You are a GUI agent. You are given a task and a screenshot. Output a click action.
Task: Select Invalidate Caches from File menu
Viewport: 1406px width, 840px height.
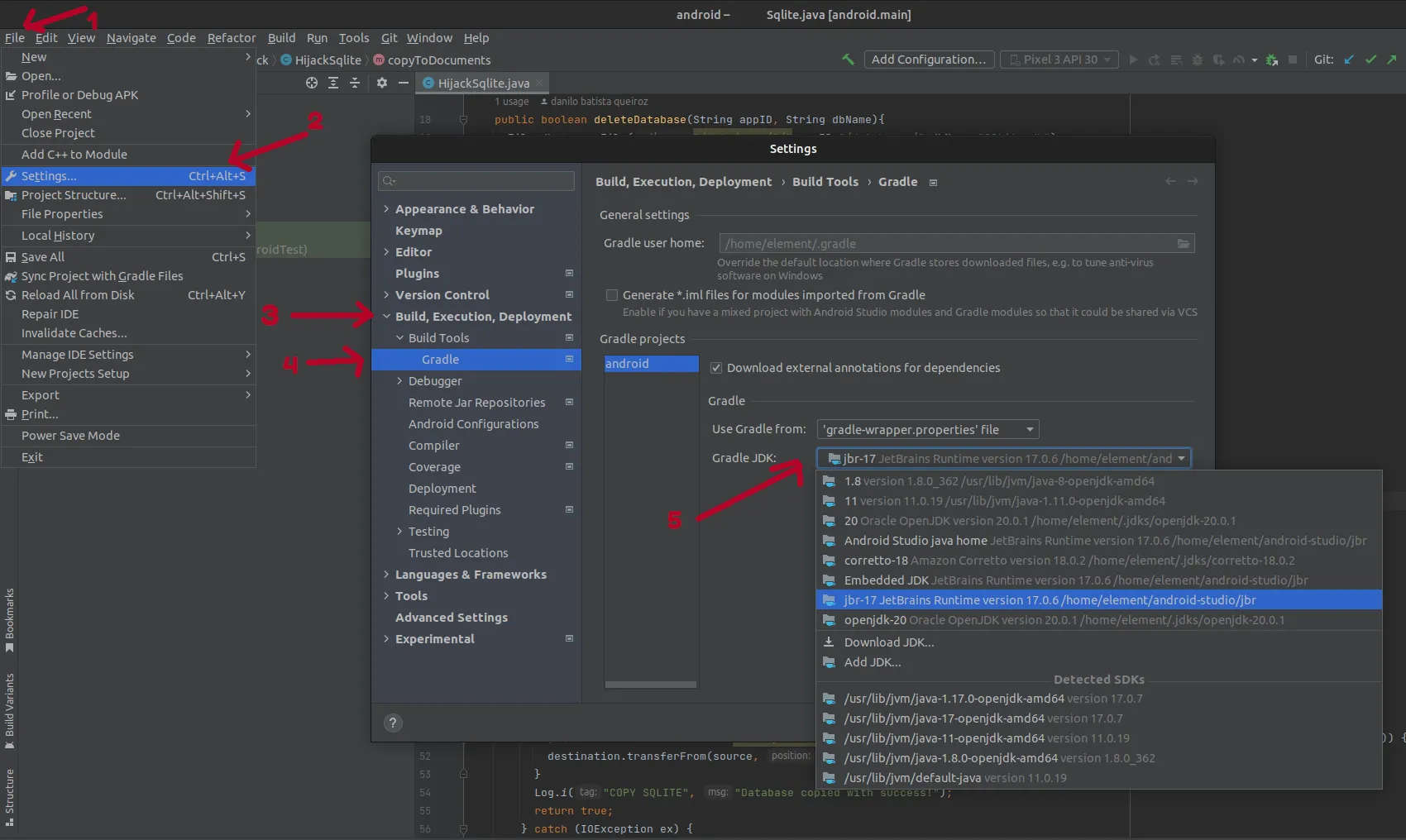coord(74,333)
